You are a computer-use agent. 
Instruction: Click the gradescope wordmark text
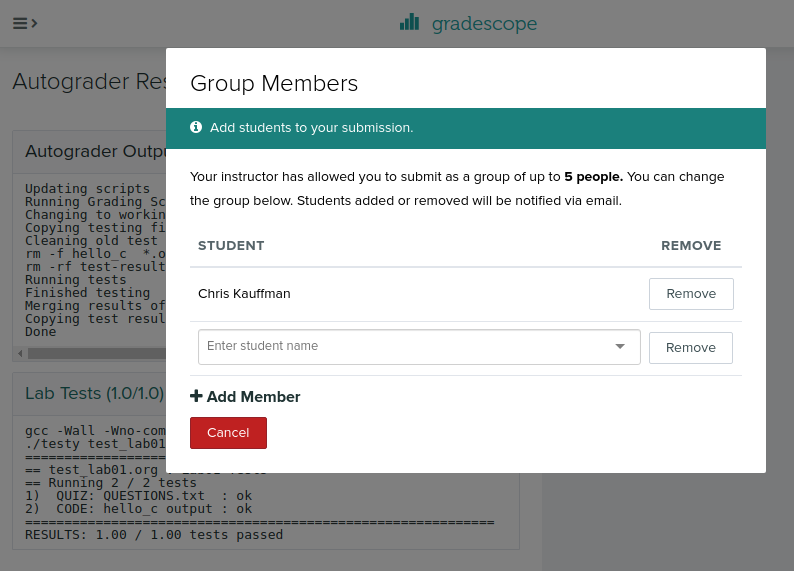click(x=484, y=23)
